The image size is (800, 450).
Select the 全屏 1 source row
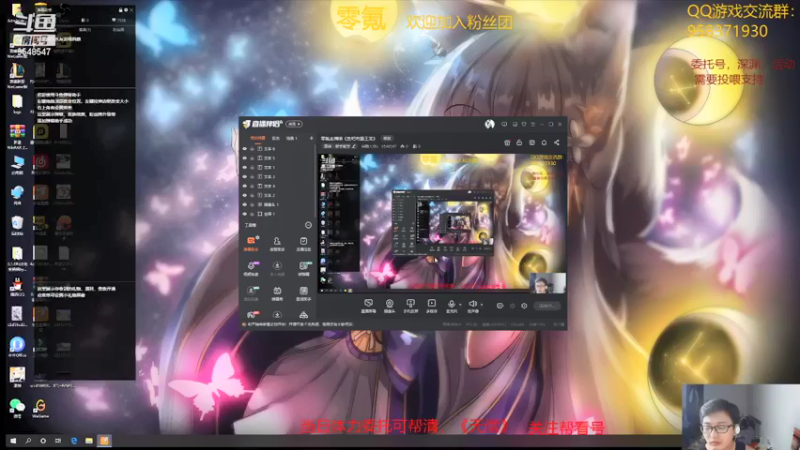pos(278,214)
